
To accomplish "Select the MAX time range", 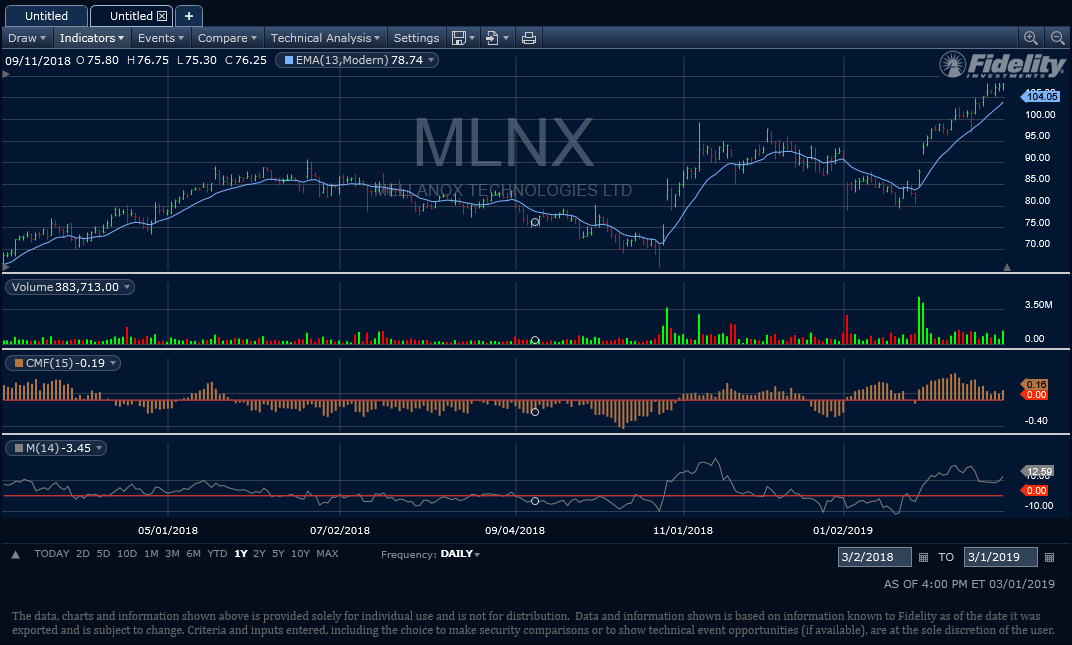I will point(327,554).
